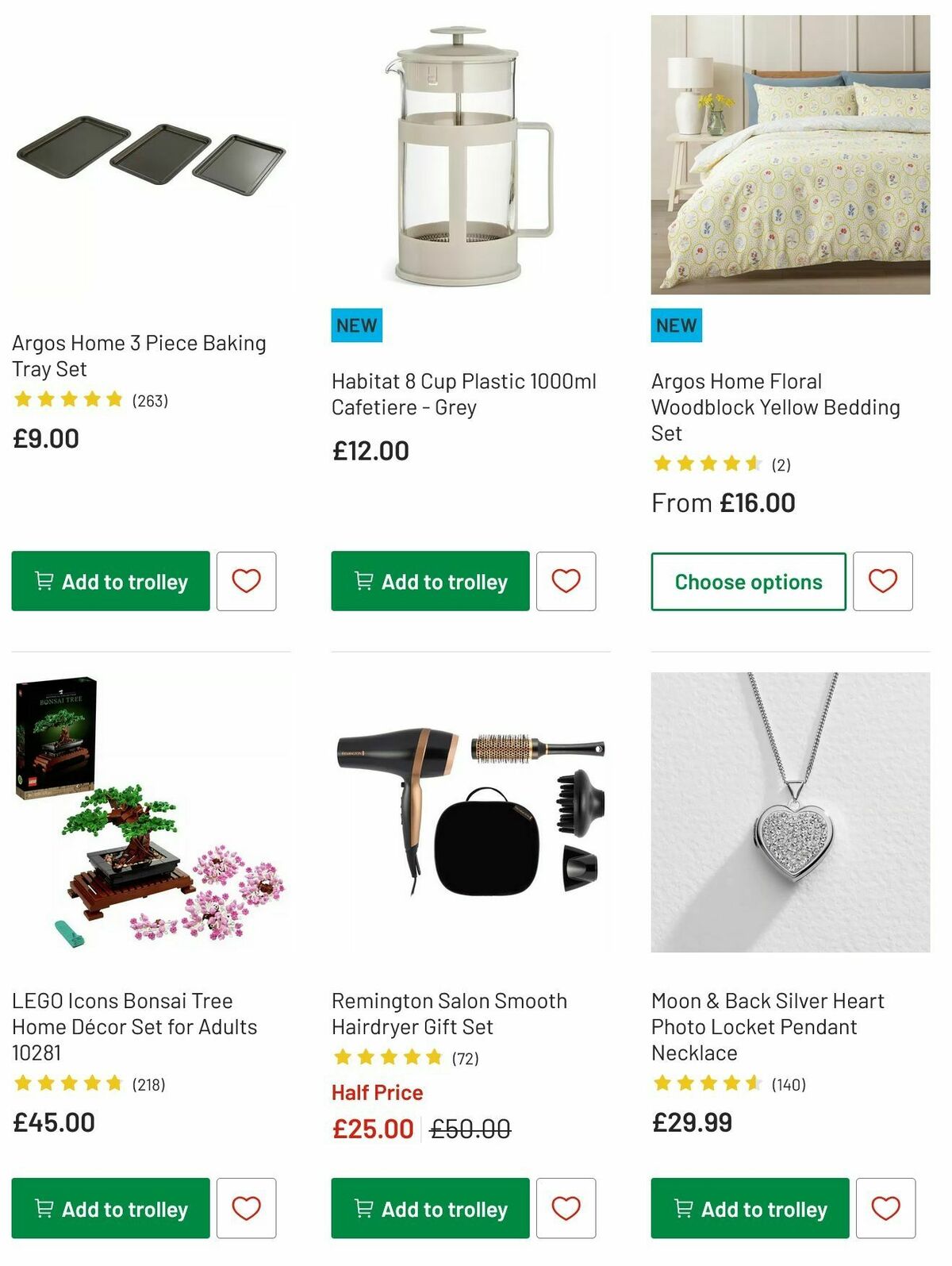Open the Moon & Back Silver Heart Locket page
The height and width of the screenshot is (1266, 952).
pos(767,1026)
